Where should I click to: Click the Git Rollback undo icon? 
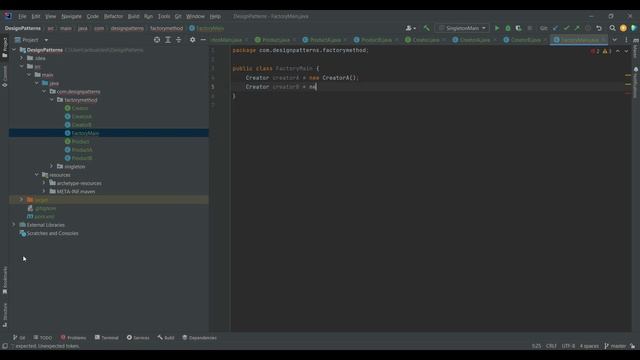[599, 28]
